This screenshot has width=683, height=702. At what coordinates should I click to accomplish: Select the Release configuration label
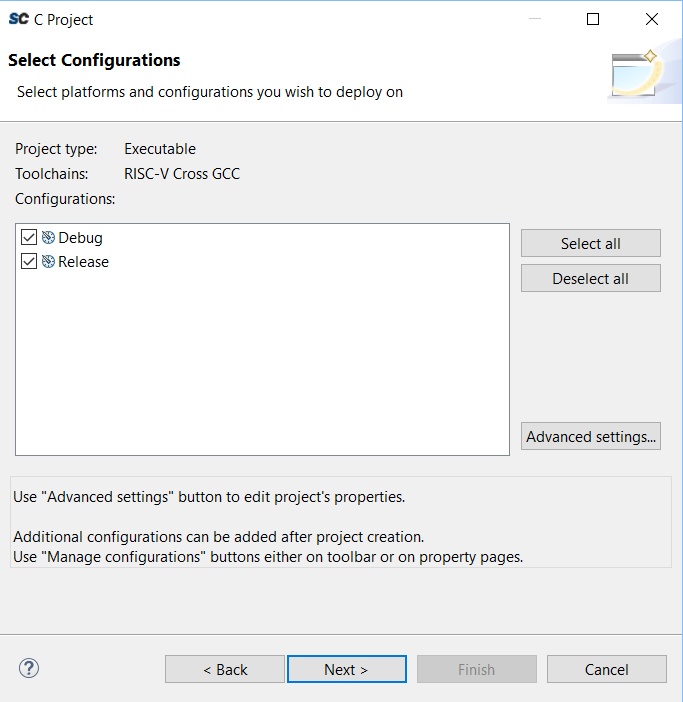pyautogui.click(x=84, y=262)
